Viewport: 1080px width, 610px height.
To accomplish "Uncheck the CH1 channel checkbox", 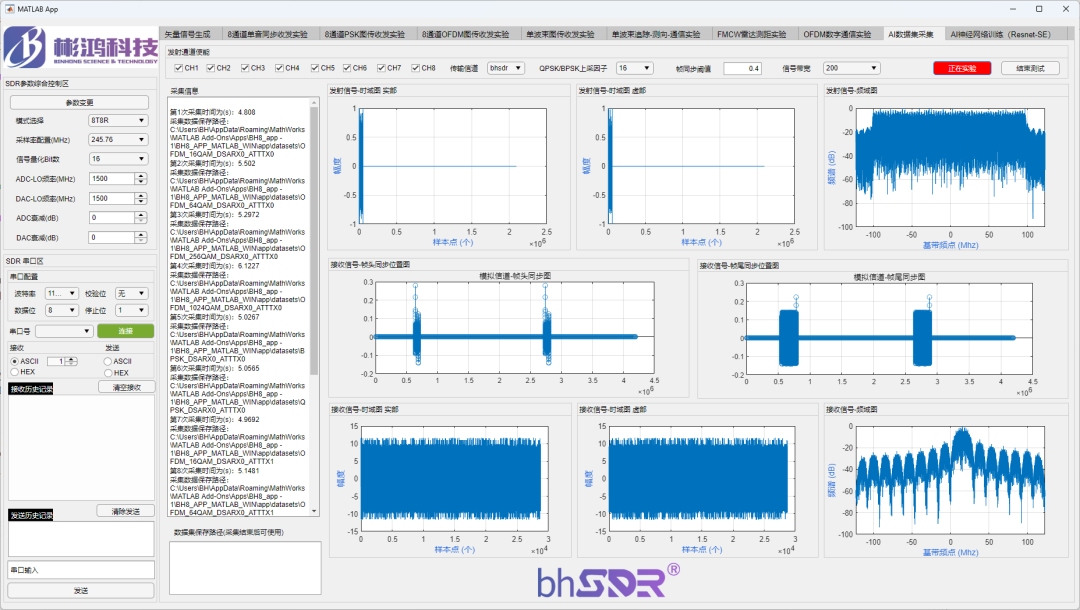I will (179, 68).
